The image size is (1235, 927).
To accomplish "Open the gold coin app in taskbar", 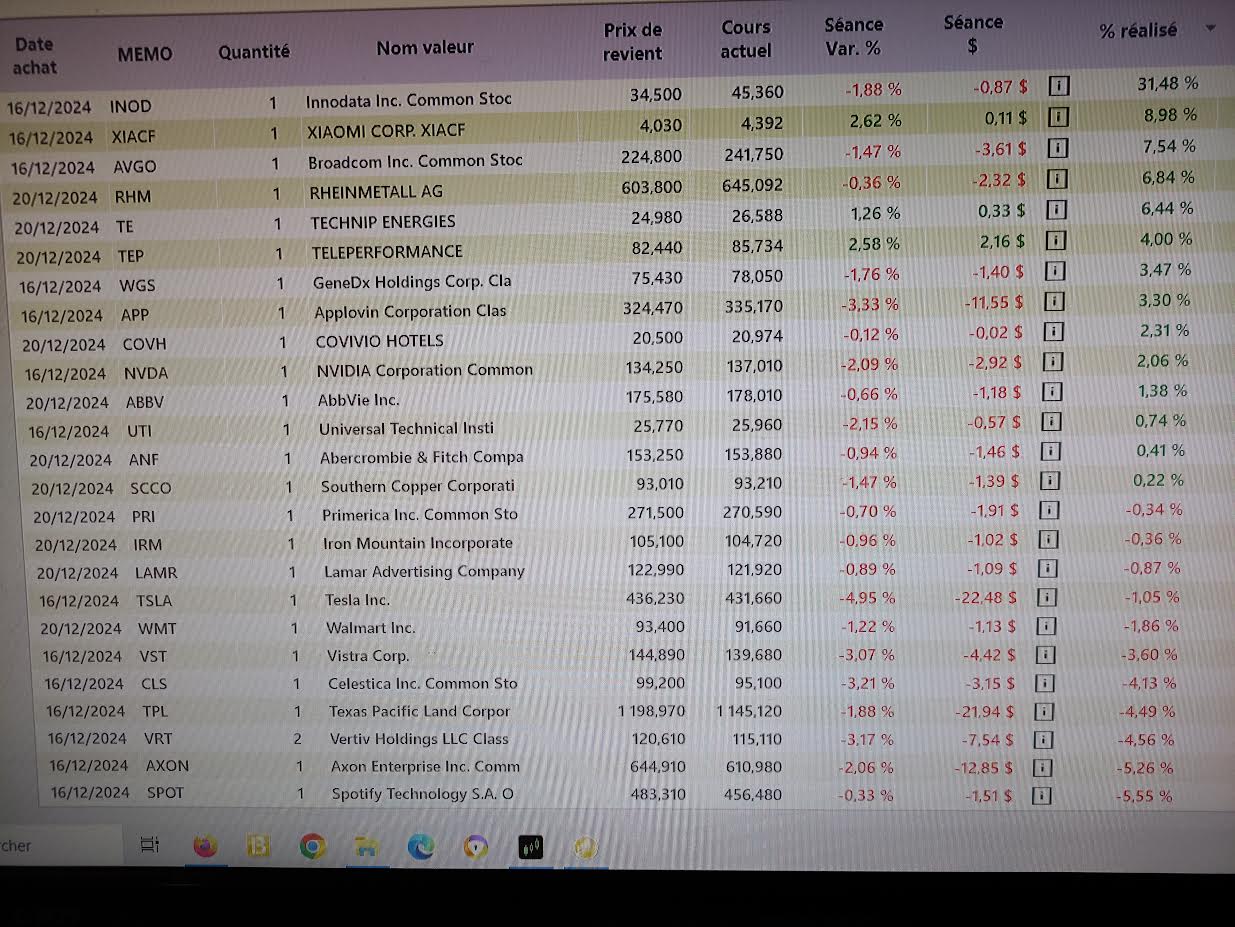I will [x=585, y=848].
